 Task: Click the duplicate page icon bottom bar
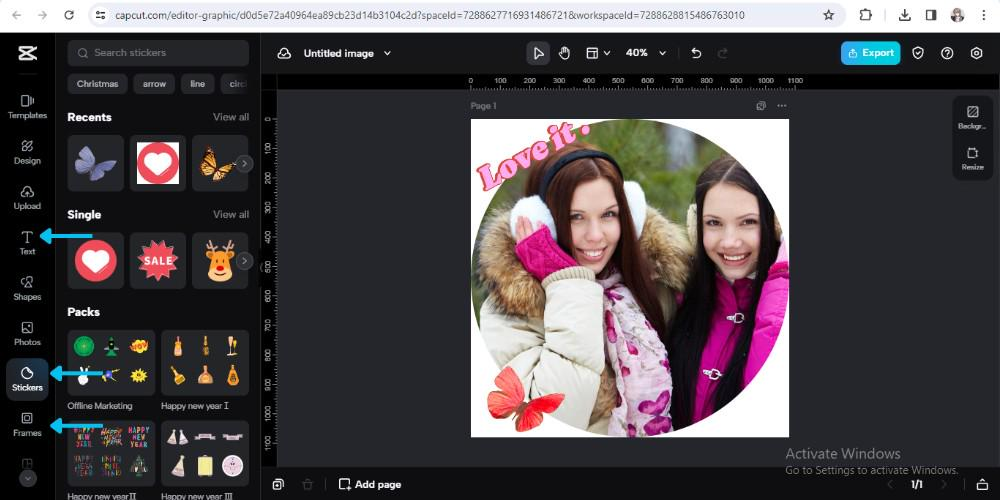(278, 485)
